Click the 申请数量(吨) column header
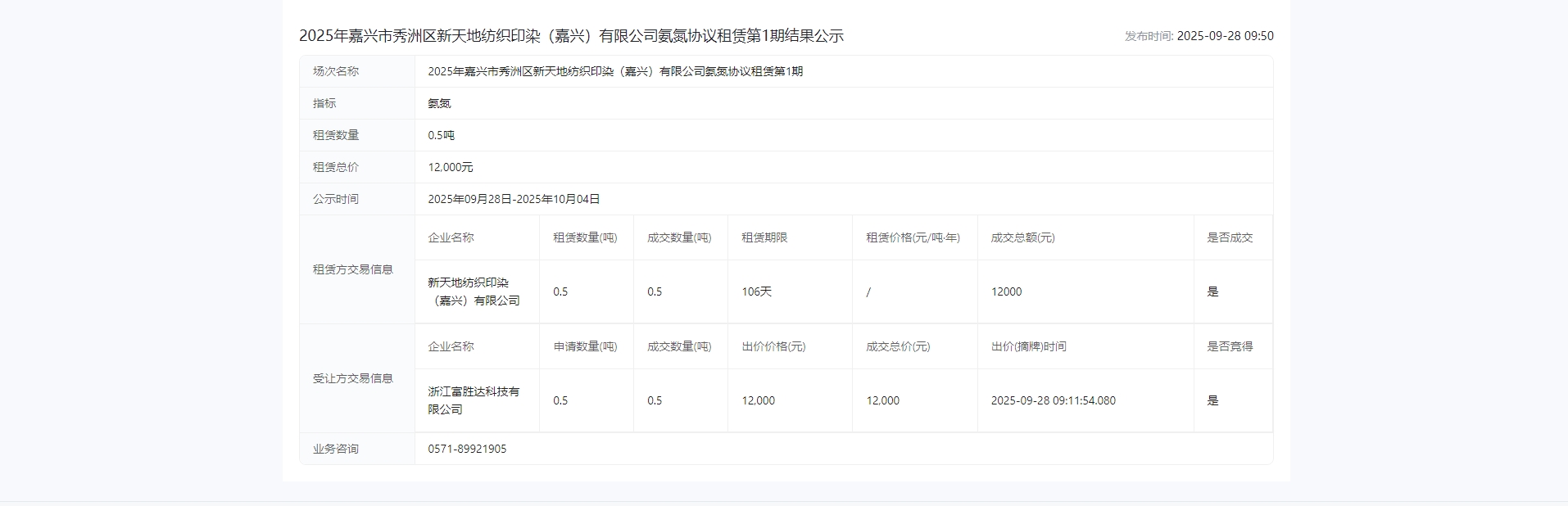This screenshot has height=506, width=1568. [585, 346]
